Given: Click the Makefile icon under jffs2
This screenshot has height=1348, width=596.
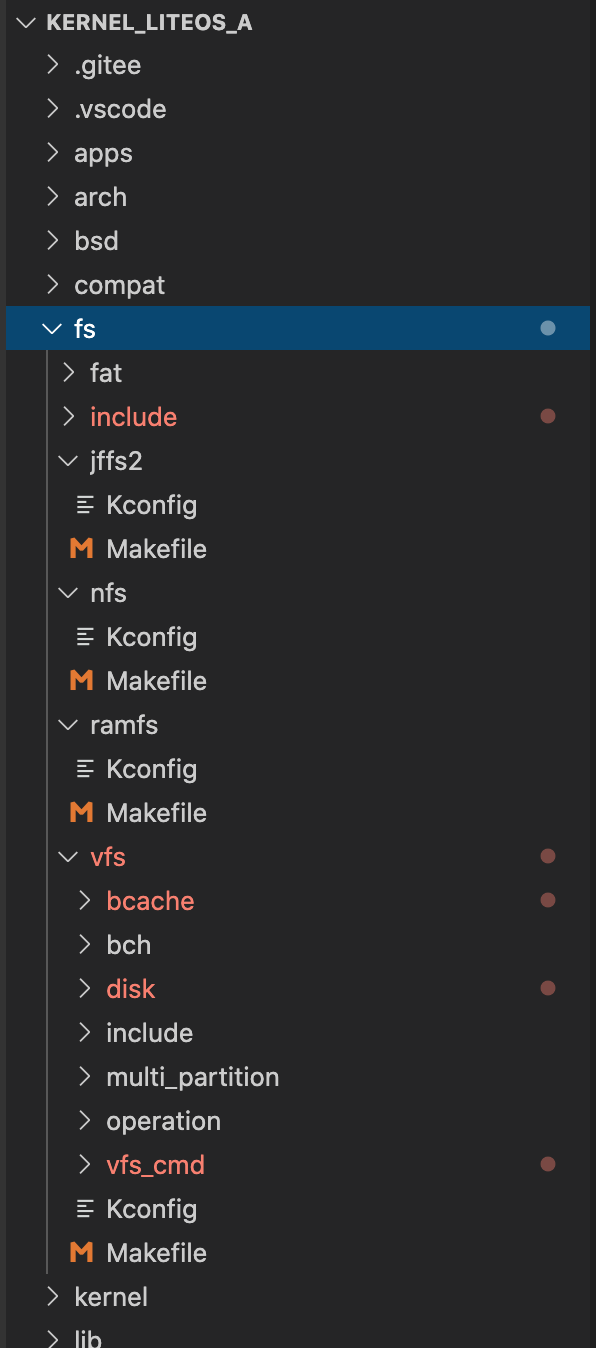Looking at the screenshot, I should click(80, 548).
